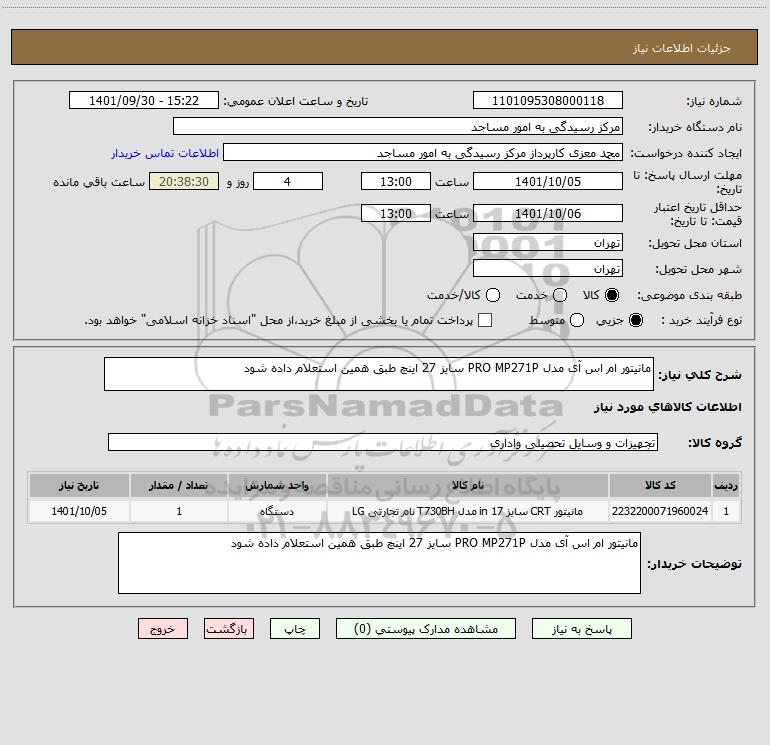Click the days remaining field showing 4

[x=288, y=181]
